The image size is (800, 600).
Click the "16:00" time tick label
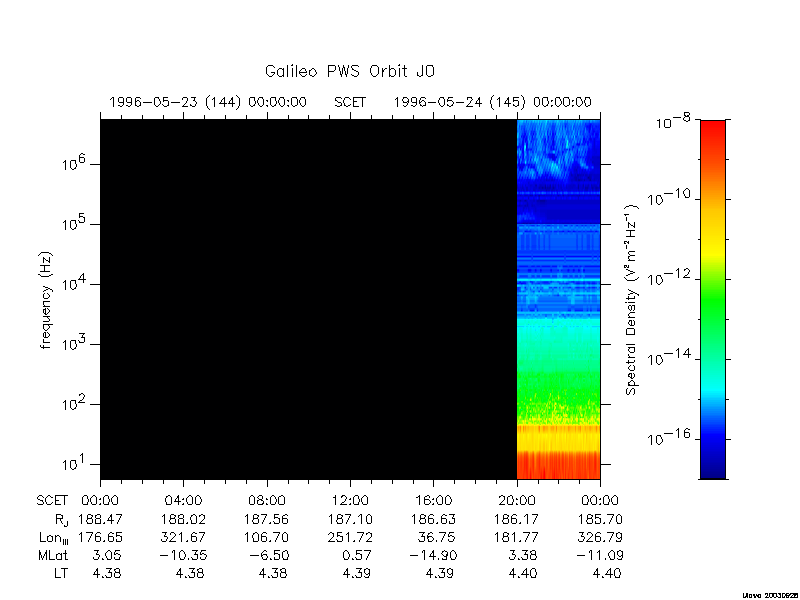(434, 501)
